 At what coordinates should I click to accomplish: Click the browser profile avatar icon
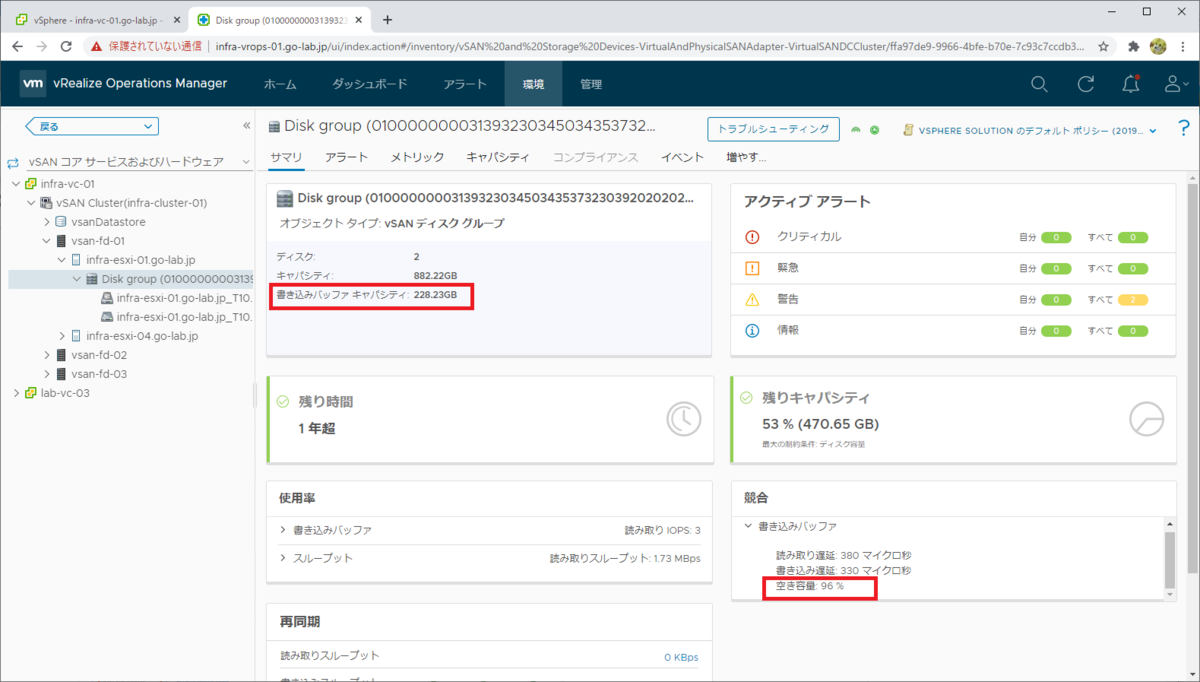pos(1159,46)
